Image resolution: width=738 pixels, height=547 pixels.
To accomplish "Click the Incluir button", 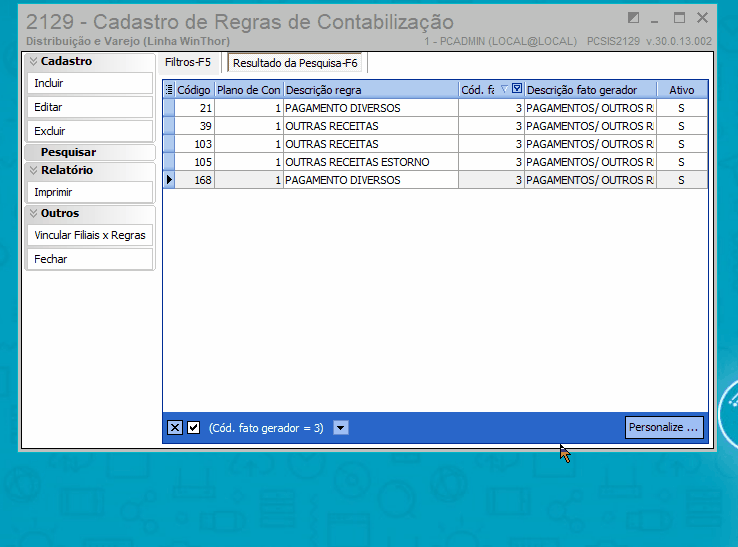I will tap(90, 83).
